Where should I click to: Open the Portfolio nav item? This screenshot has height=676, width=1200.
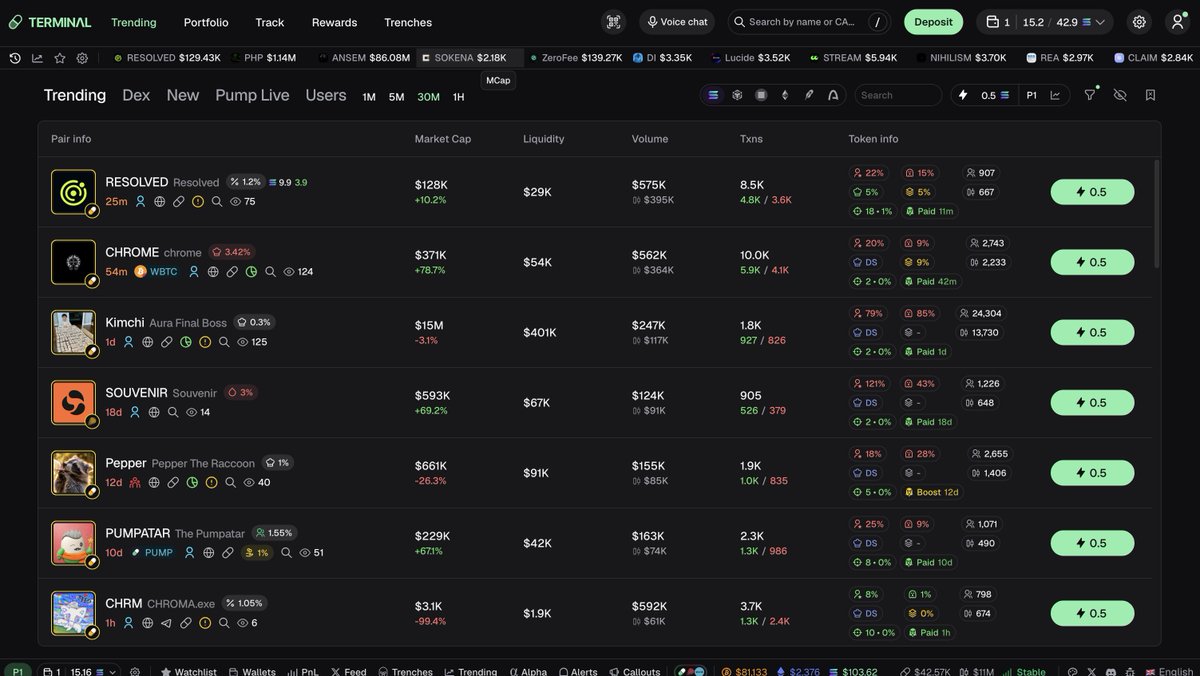pos(206,22)
